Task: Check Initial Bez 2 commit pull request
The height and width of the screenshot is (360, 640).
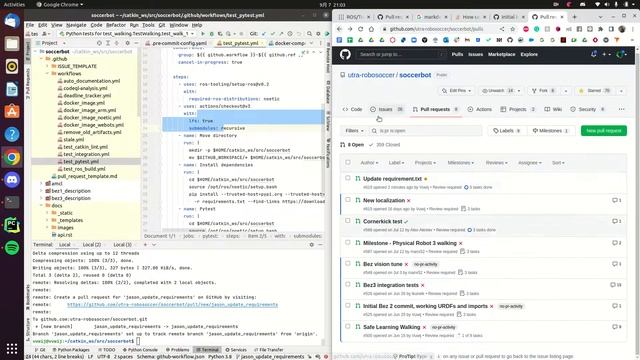Action: pyautogui.click(x=348, y=306)
